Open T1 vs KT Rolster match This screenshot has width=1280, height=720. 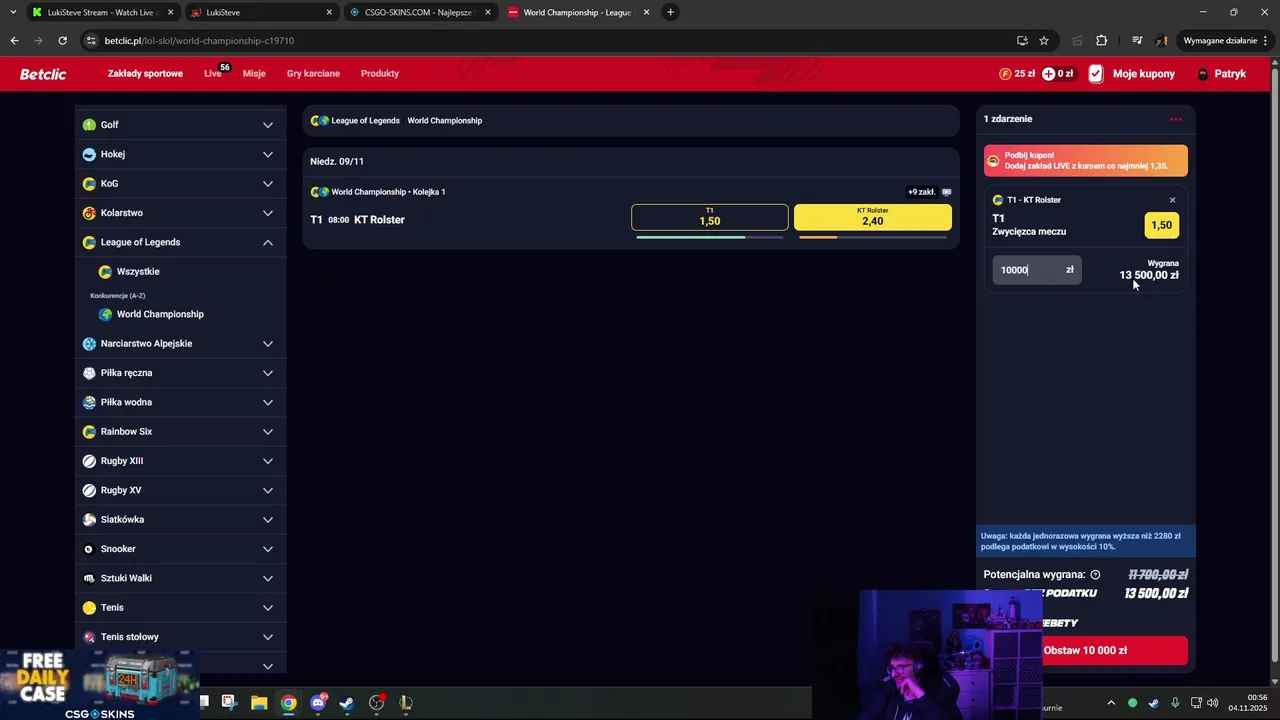point(358,220)
